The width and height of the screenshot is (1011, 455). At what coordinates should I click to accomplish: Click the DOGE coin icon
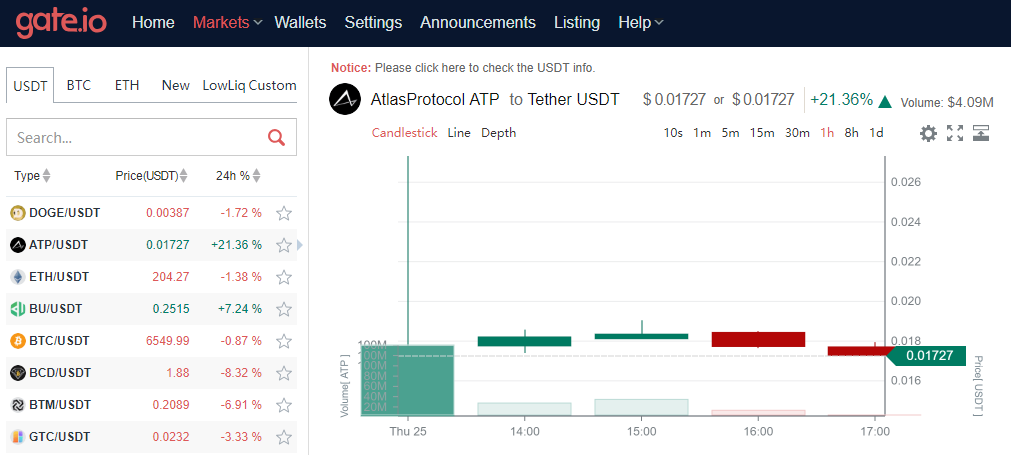(17, 213)
